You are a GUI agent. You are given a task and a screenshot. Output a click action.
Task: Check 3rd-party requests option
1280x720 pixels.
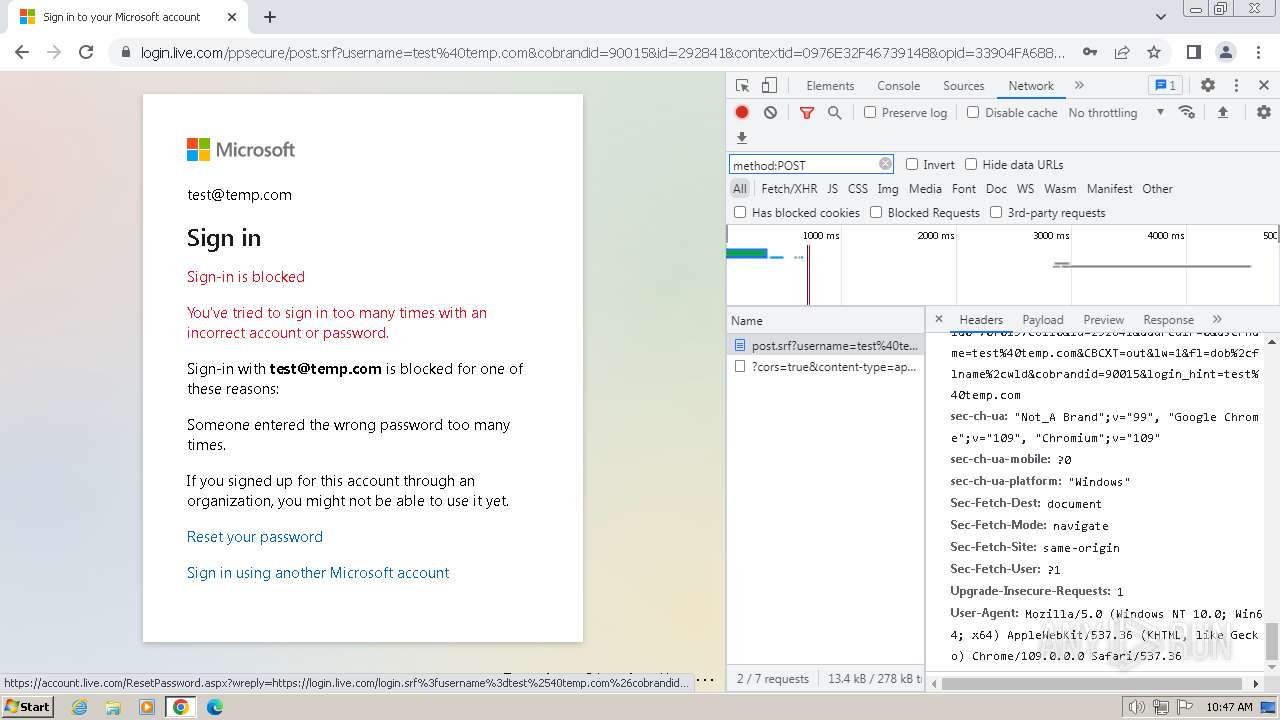(x=996, y=212)
